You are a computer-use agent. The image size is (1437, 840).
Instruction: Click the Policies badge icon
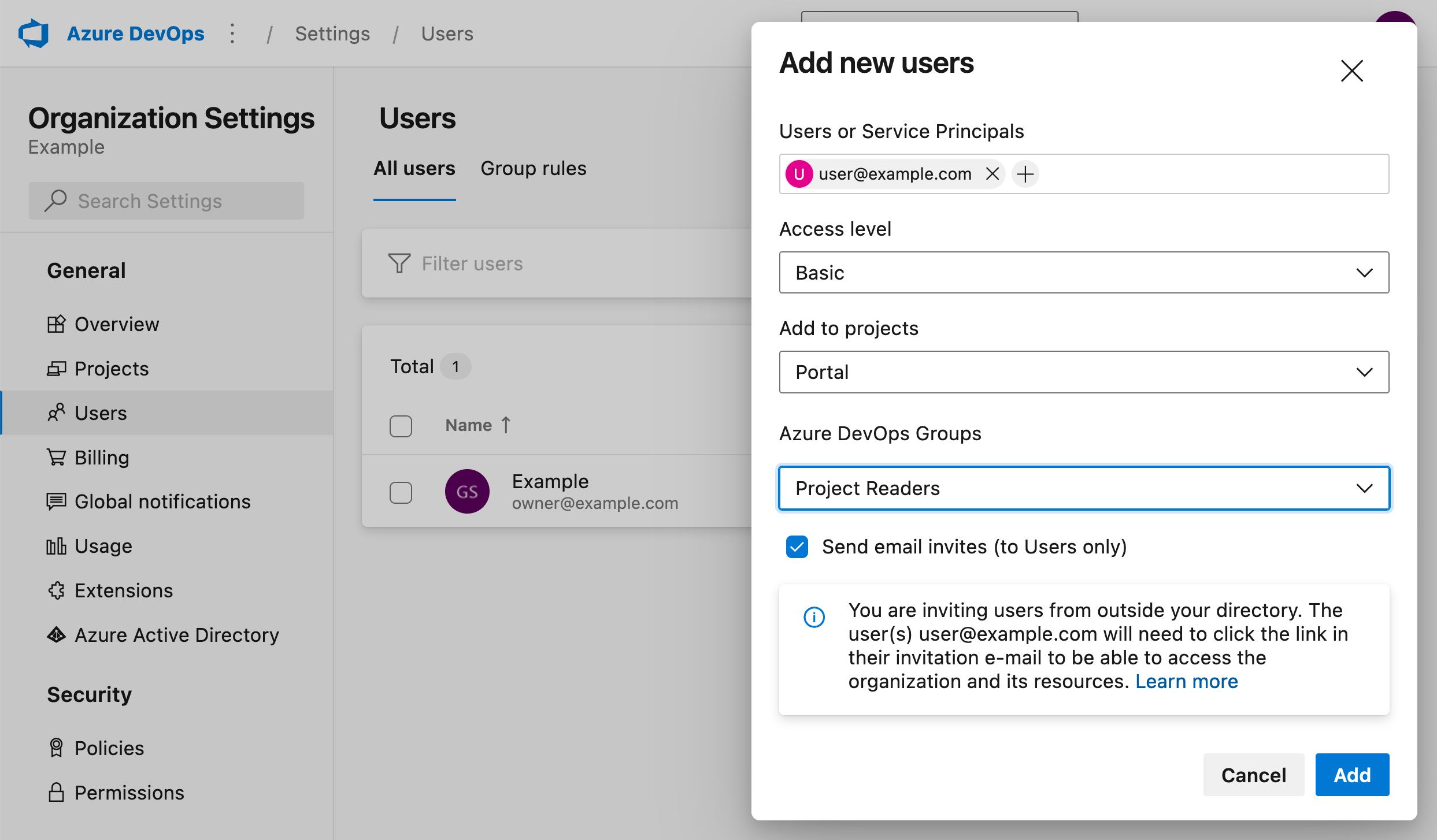[56, 748]
